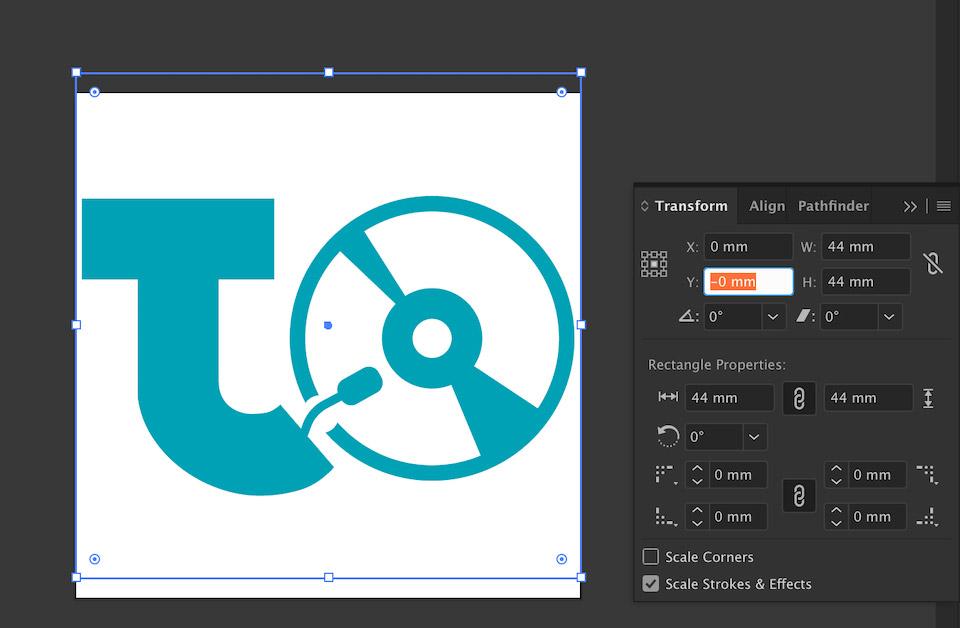960x628 pixels.
Task: Open the bottom-left corner type selector
Action: pyautogui.click(x=665, y=517)
